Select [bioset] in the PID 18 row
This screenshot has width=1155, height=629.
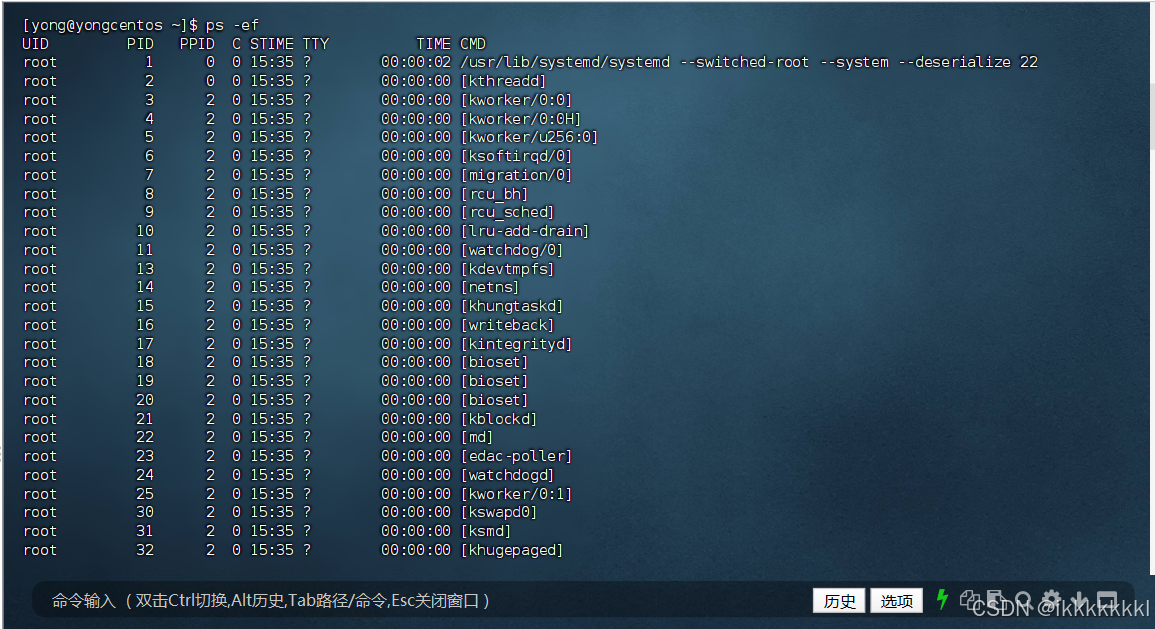[x=495, y=362]
